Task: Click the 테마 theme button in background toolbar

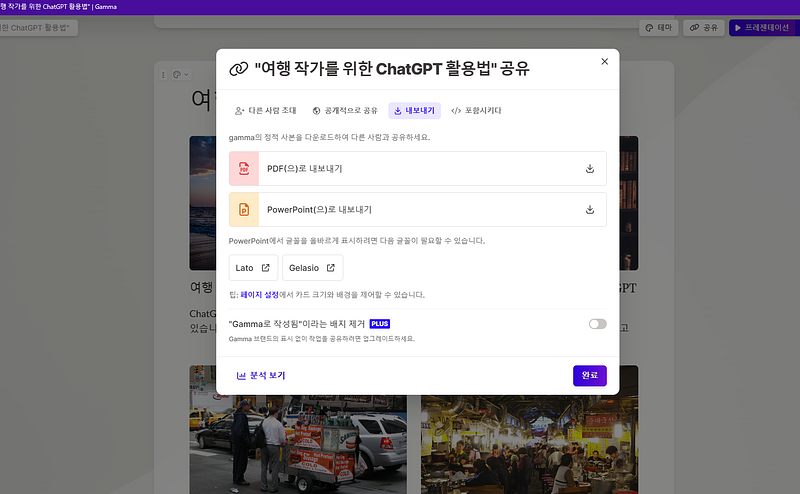Action: pyautogui.click(x=658, y=28)
